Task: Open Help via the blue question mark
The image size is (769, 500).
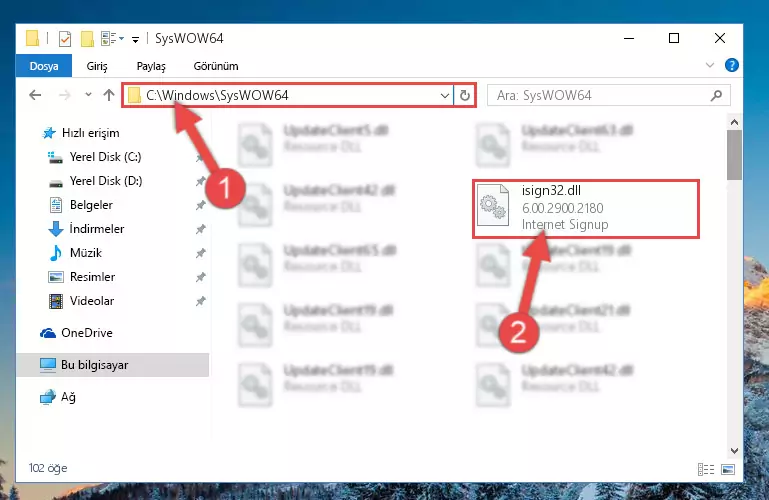Action: pyautogui.click(x=731, y=65)
